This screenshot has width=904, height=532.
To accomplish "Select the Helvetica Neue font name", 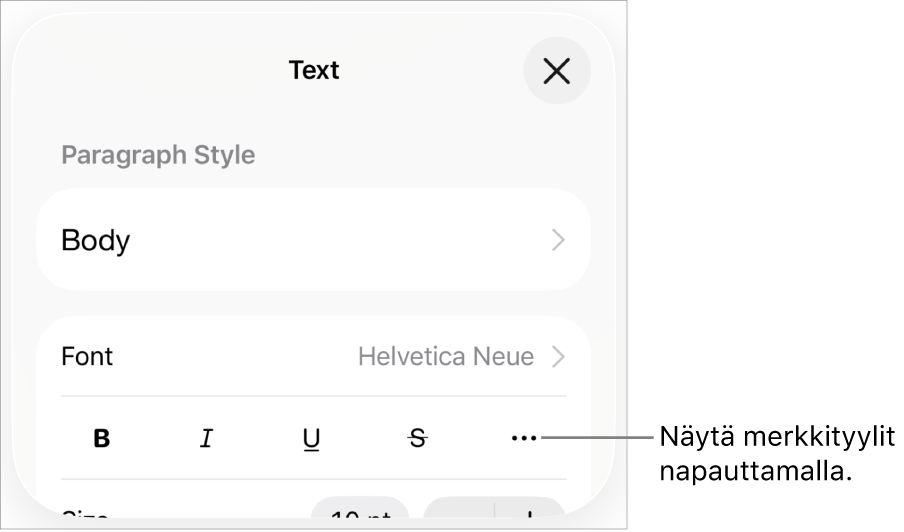I will [x=445, y=356].
